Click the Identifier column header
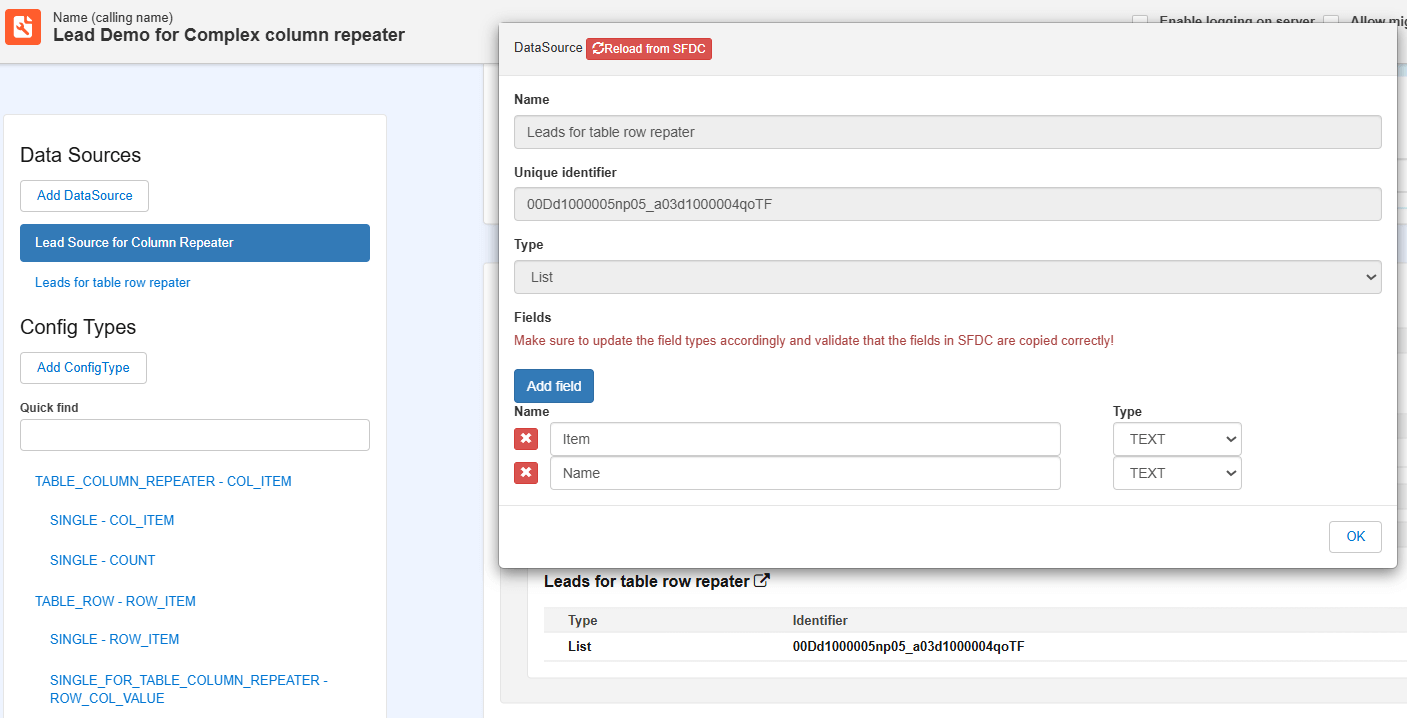1407x718 pixels. pos(820,621)
